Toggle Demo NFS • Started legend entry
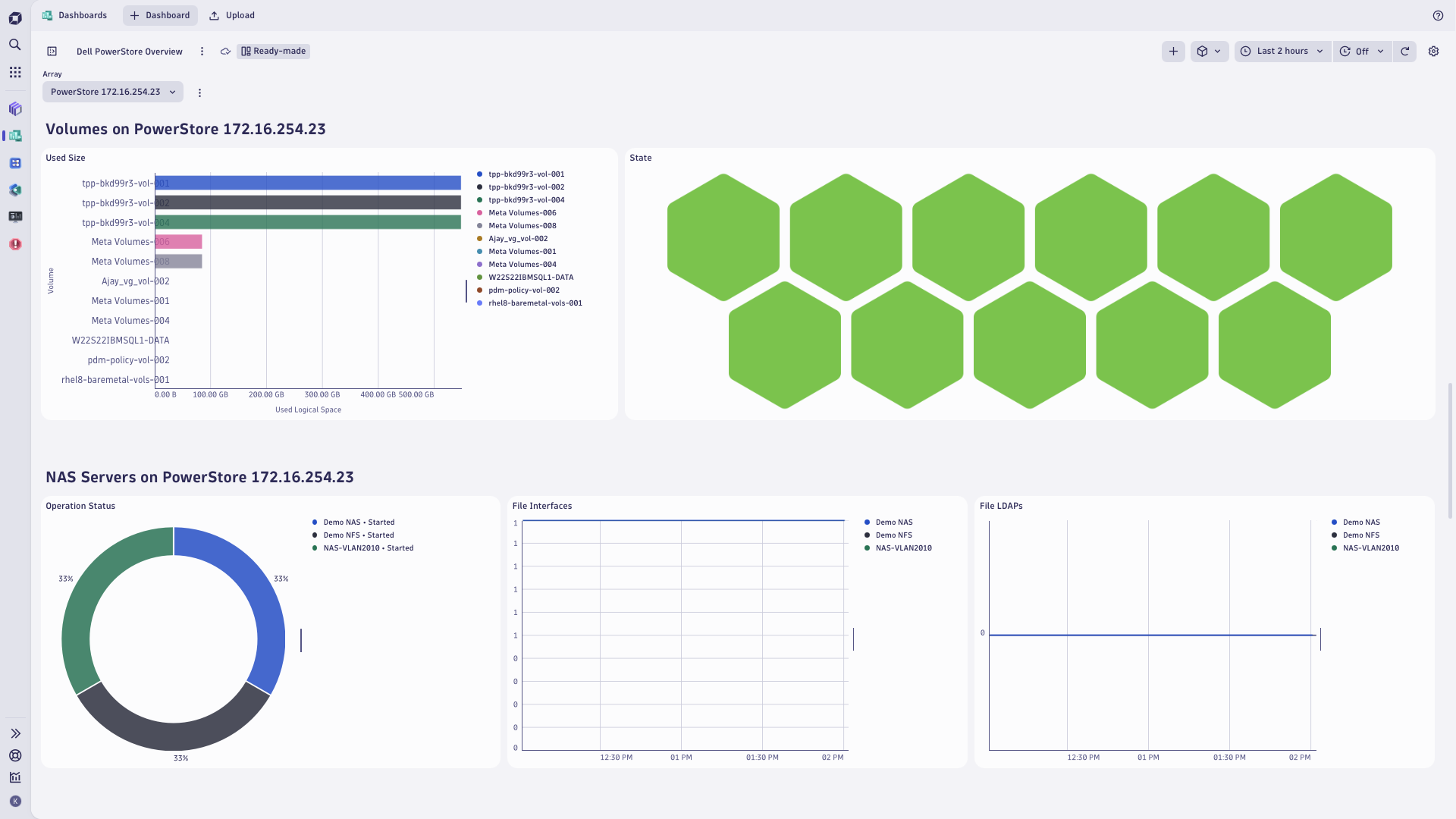Screen dimensions: 1456x819 (353, 535)
